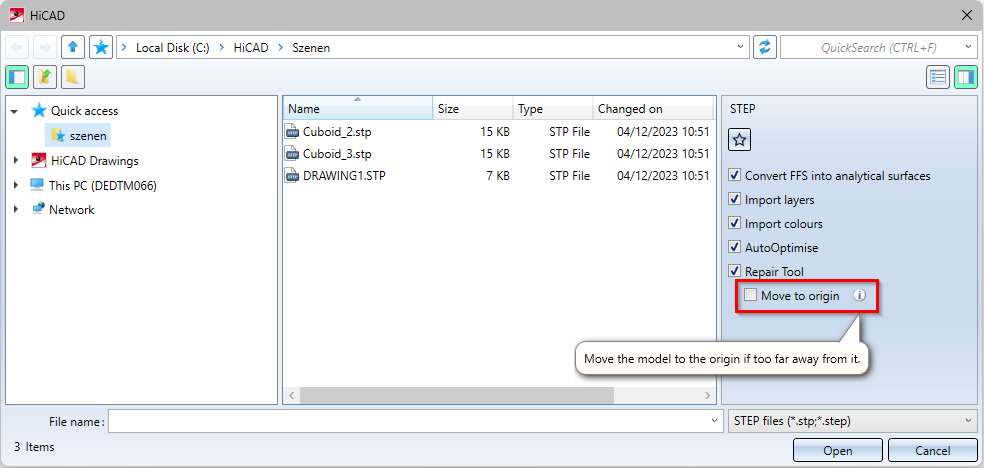This screenshot has height=468, width=984.
Task: Navigate to Local Disk (C:) breadcrumb
Action: [173, 47]
